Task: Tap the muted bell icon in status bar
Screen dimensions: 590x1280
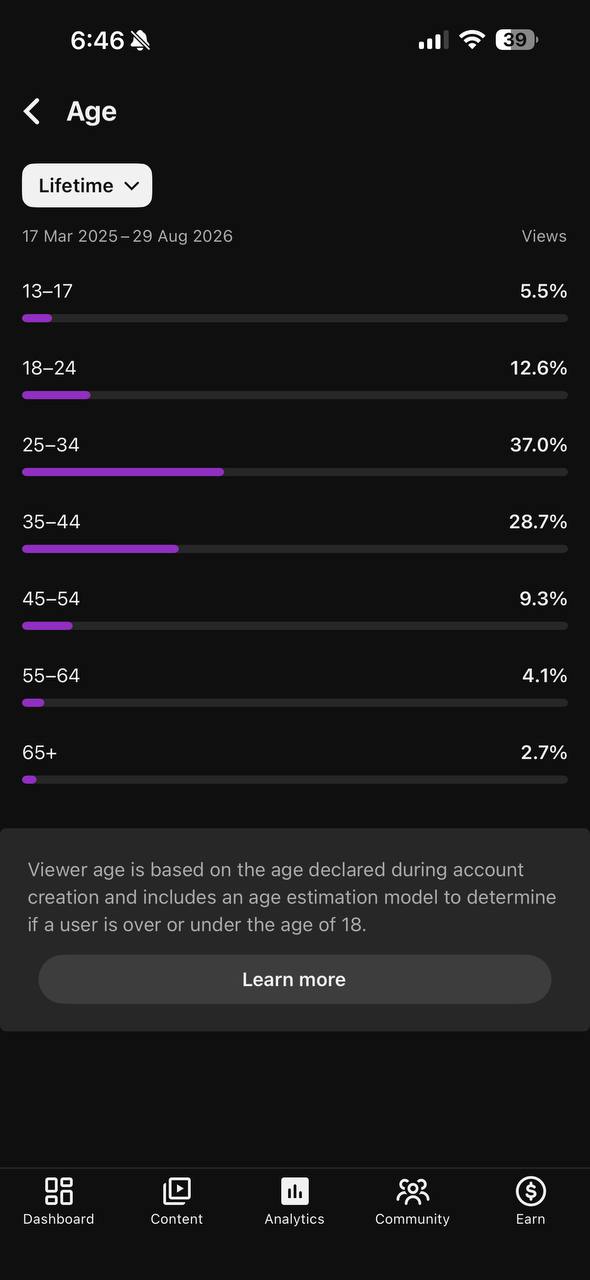Action: point(140,40)
